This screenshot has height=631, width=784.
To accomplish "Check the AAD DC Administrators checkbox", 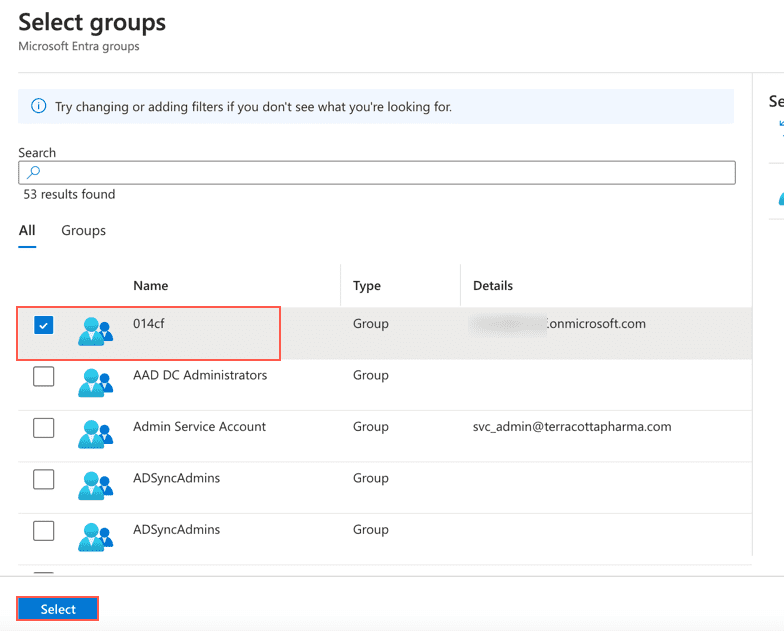I will pos(44,376).
